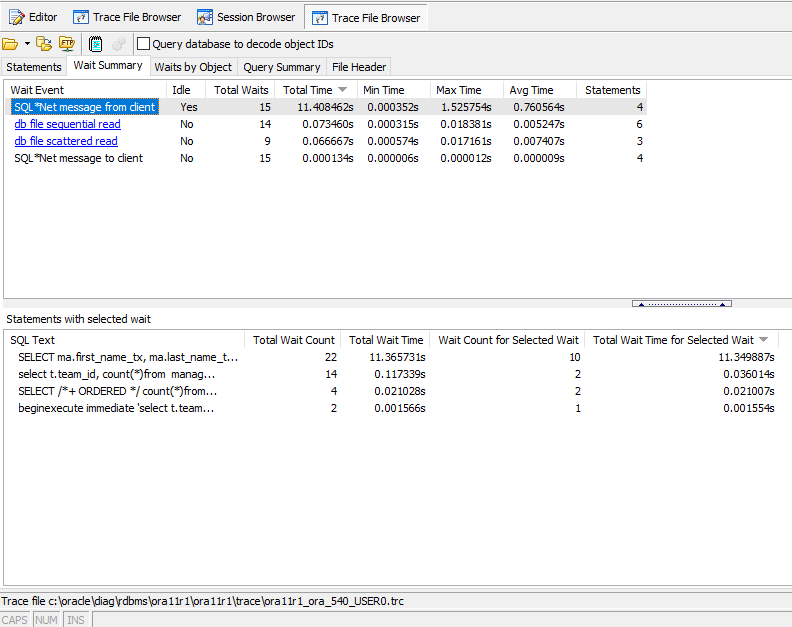The width and height of the screenshot is (792, 627).
Task: Open trace file via FTP icon
Action: point(67,44)
